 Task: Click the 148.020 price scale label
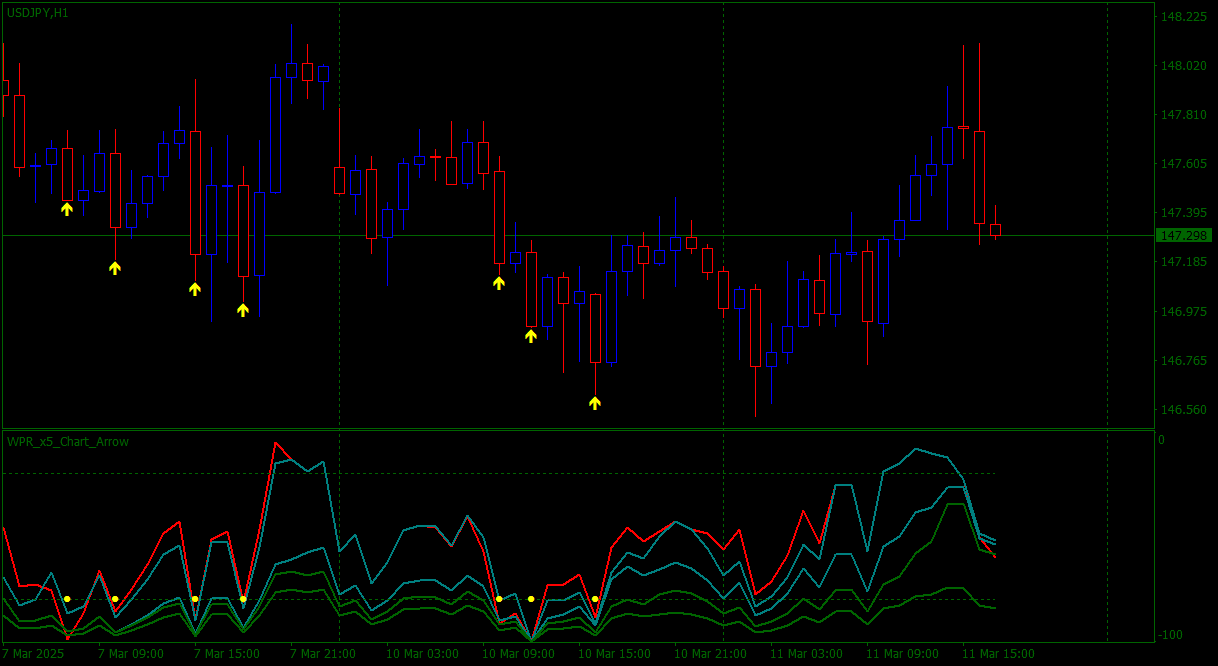tap(1183, 66)
